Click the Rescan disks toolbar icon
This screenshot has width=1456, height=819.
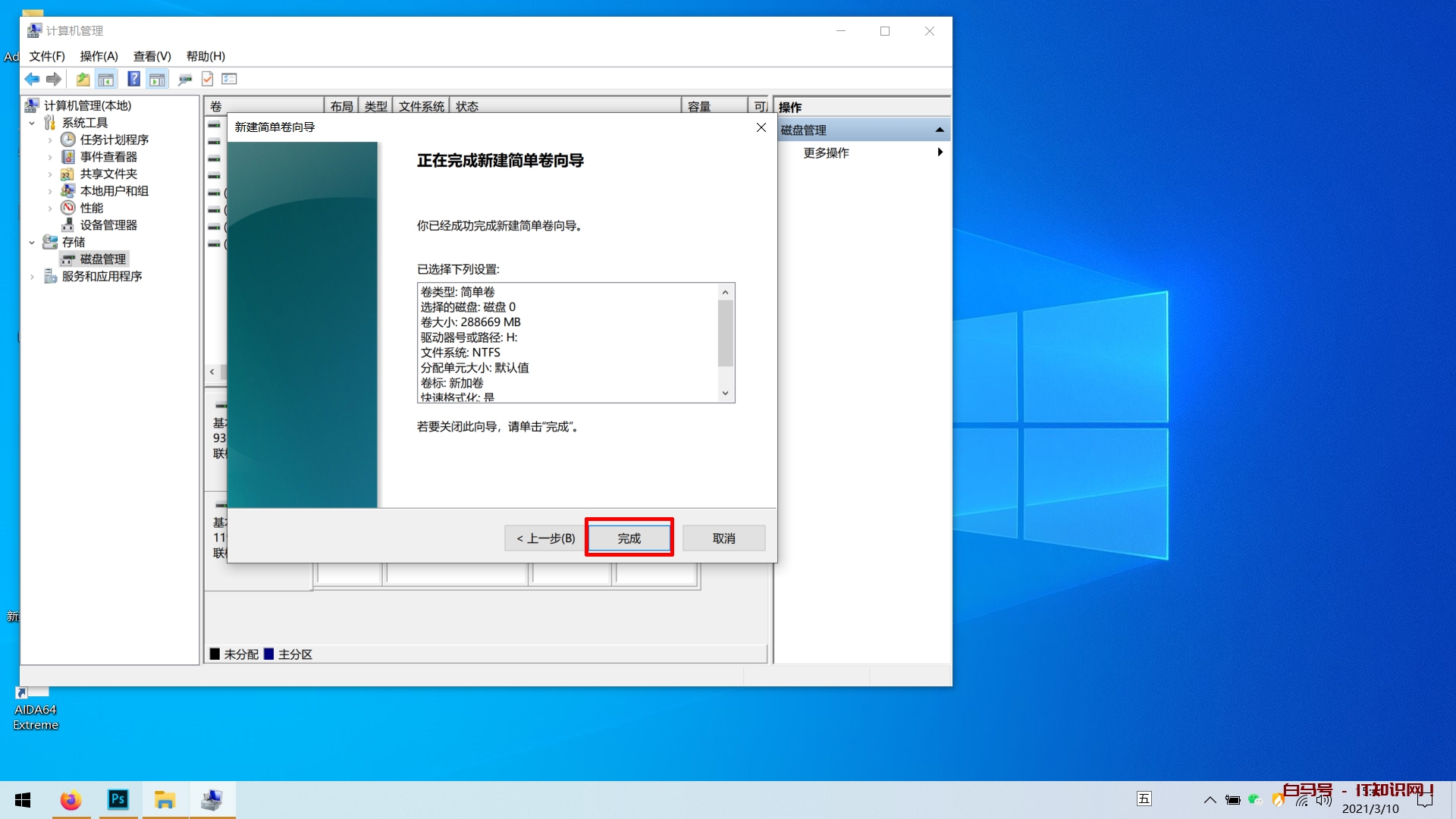(x=184, y=79)
